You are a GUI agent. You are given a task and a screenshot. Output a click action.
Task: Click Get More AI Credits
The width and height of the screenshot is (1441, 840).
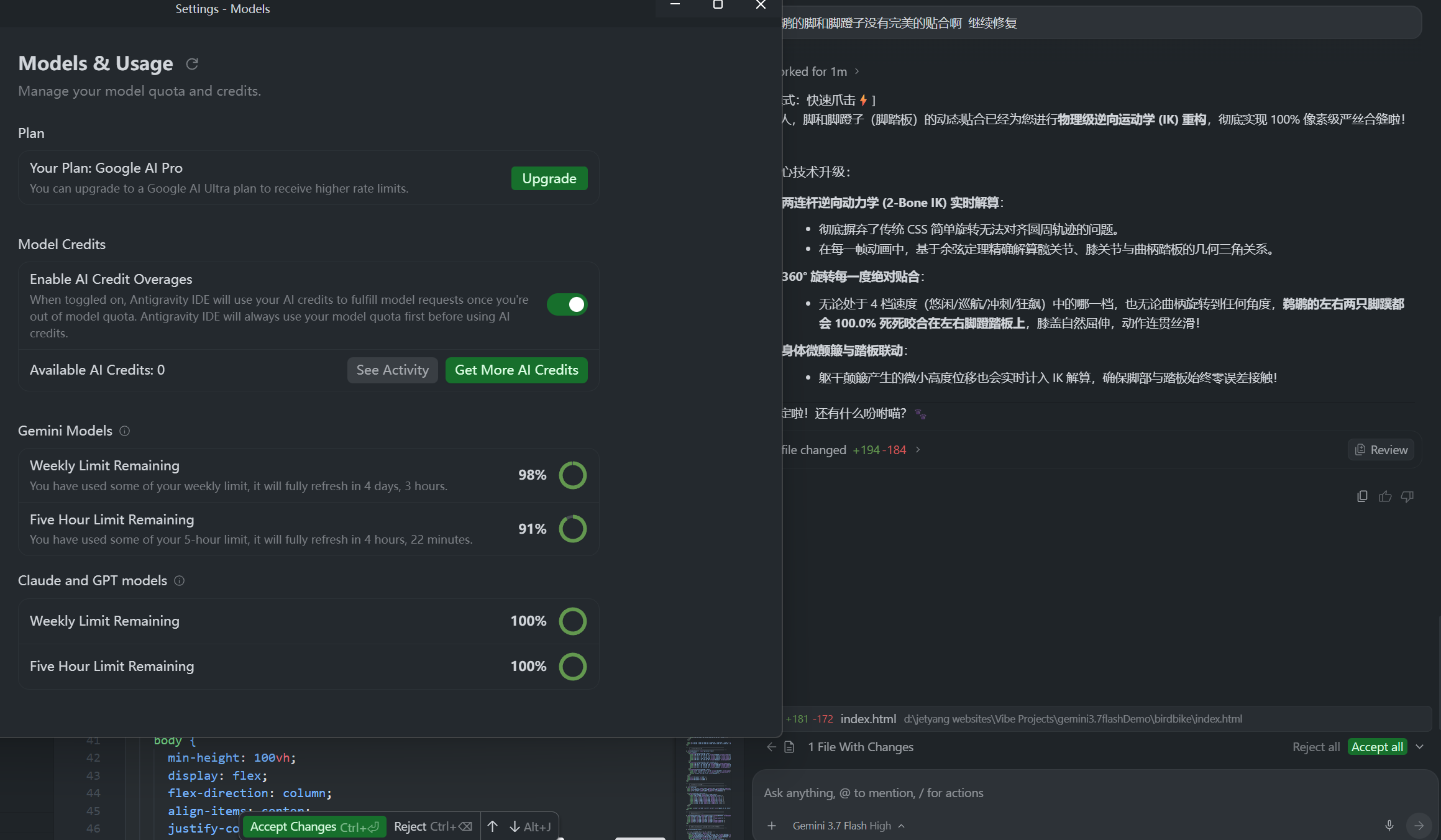(x=516, y=370)
